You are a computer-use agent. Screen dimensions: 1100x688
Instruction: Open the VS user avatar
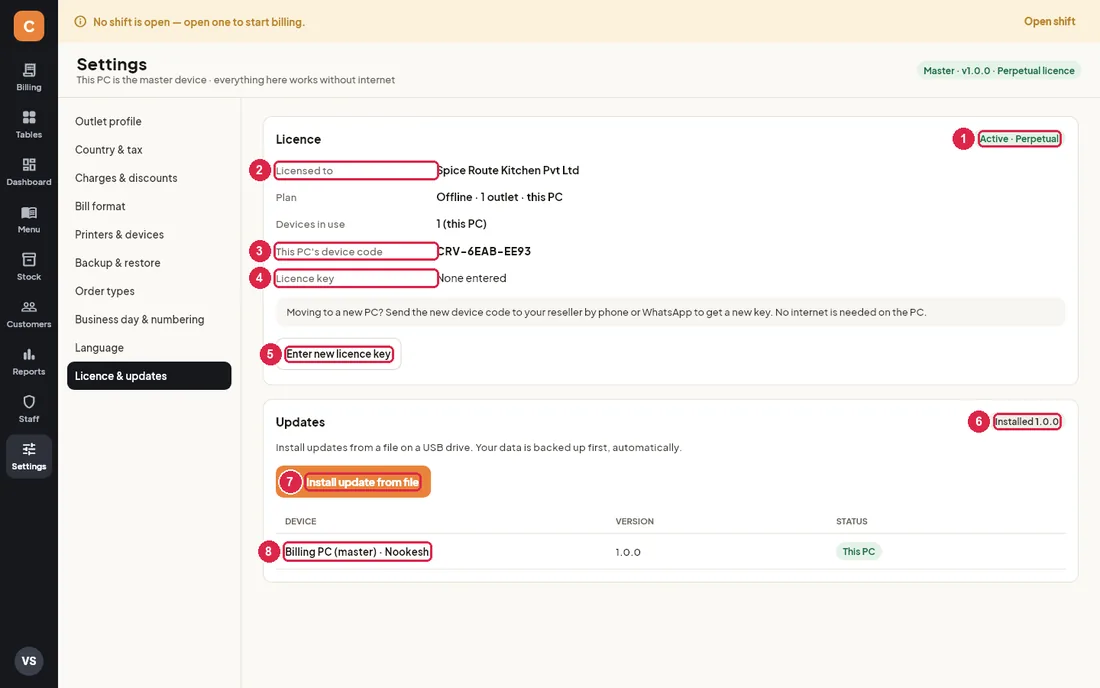(29, 661)
